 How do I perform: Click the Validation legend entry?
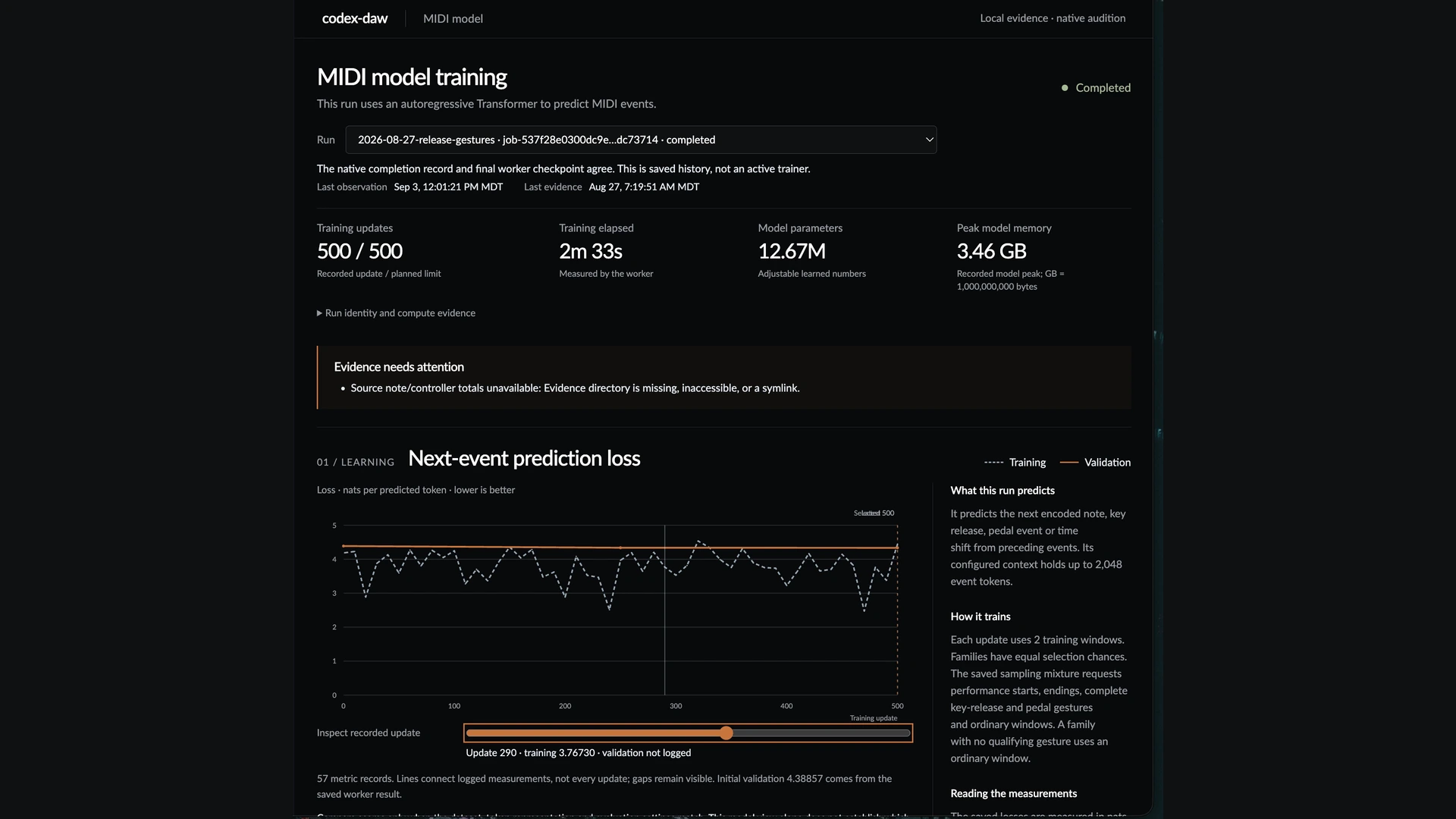(x=1095, y=463)
